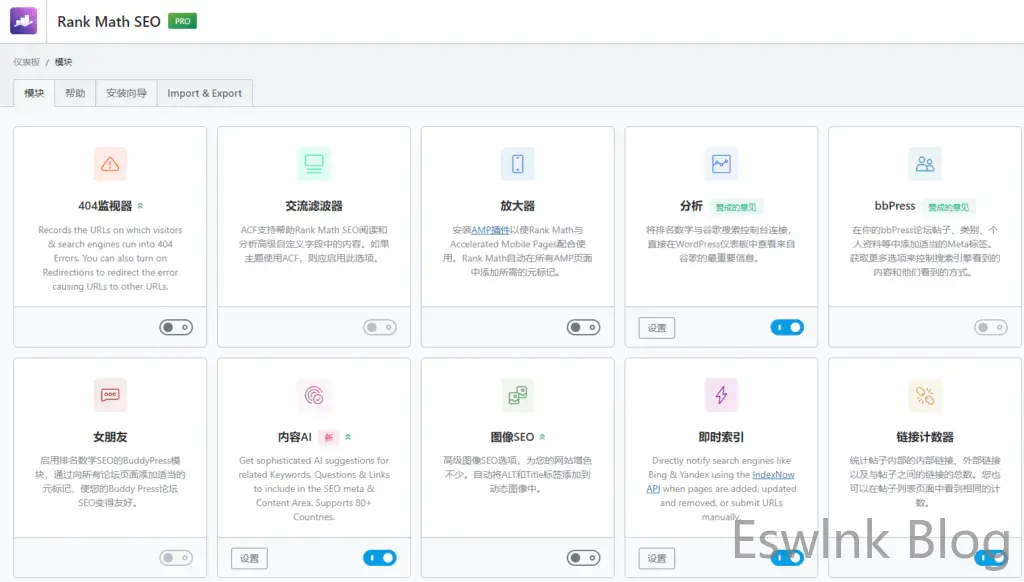
Task: Go to 仪表板 in the breadcrumb
Action: [x=26, y=62]
